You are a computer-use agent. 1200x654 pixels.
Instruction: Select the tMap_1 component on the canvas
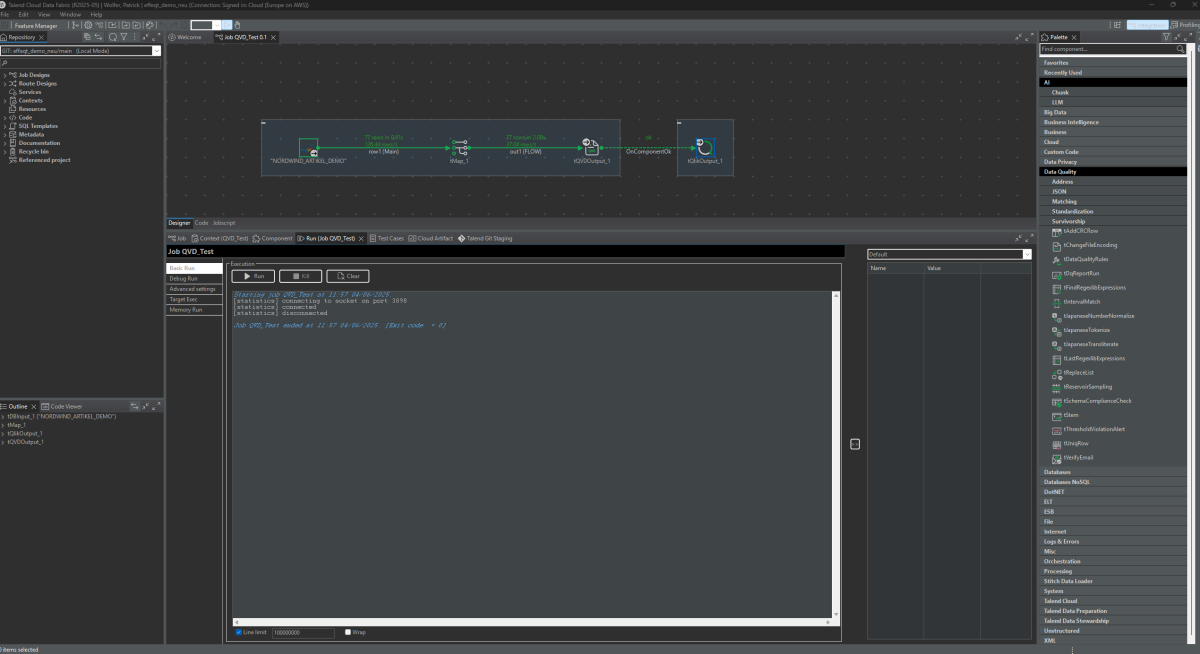(459, 148)
